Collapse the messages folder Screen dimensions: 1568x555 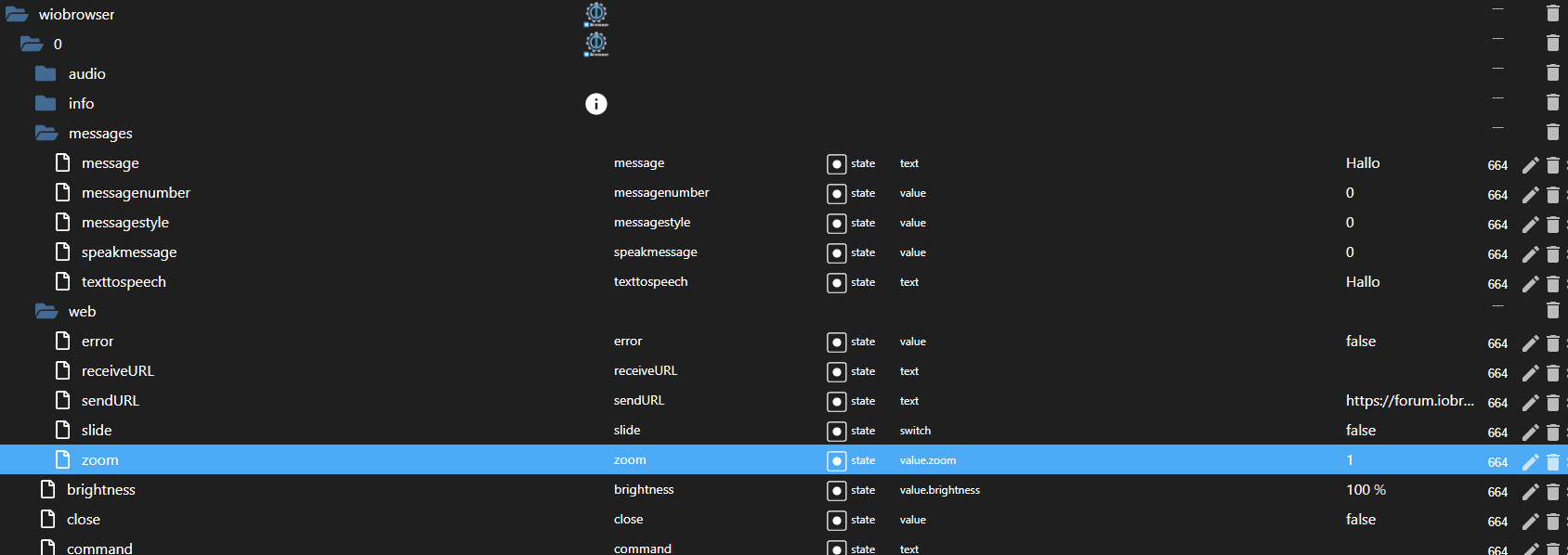[x=46, y=134]
